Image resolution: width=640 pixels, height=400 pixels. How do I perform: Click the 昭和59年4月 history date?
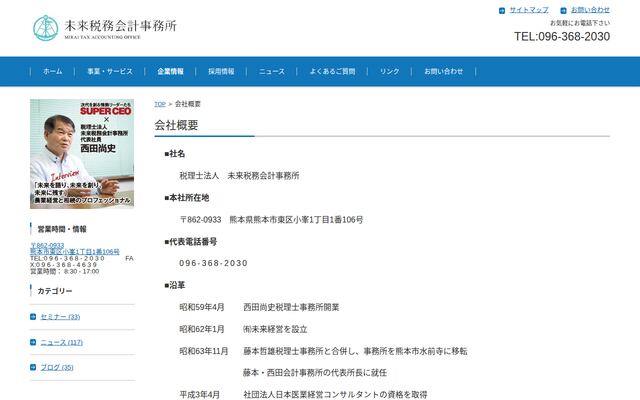tap(202, 307)
